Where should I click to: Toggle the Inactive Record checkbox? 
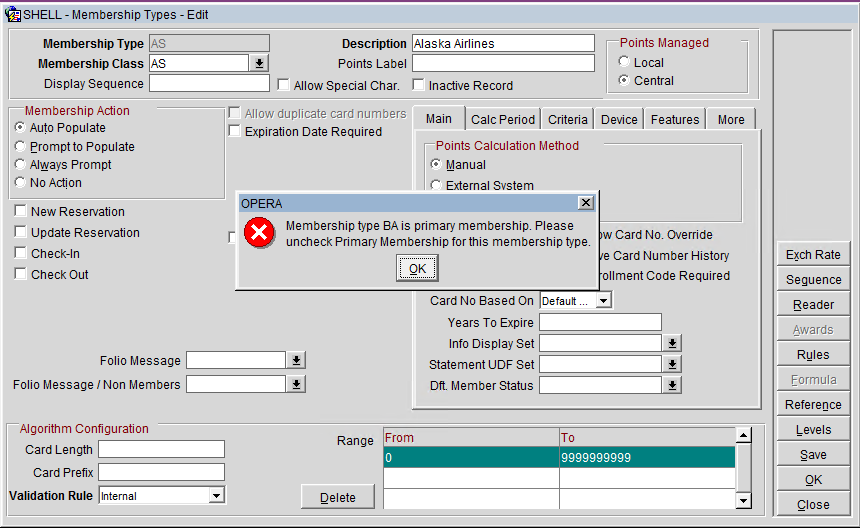[x=419, y=86]
